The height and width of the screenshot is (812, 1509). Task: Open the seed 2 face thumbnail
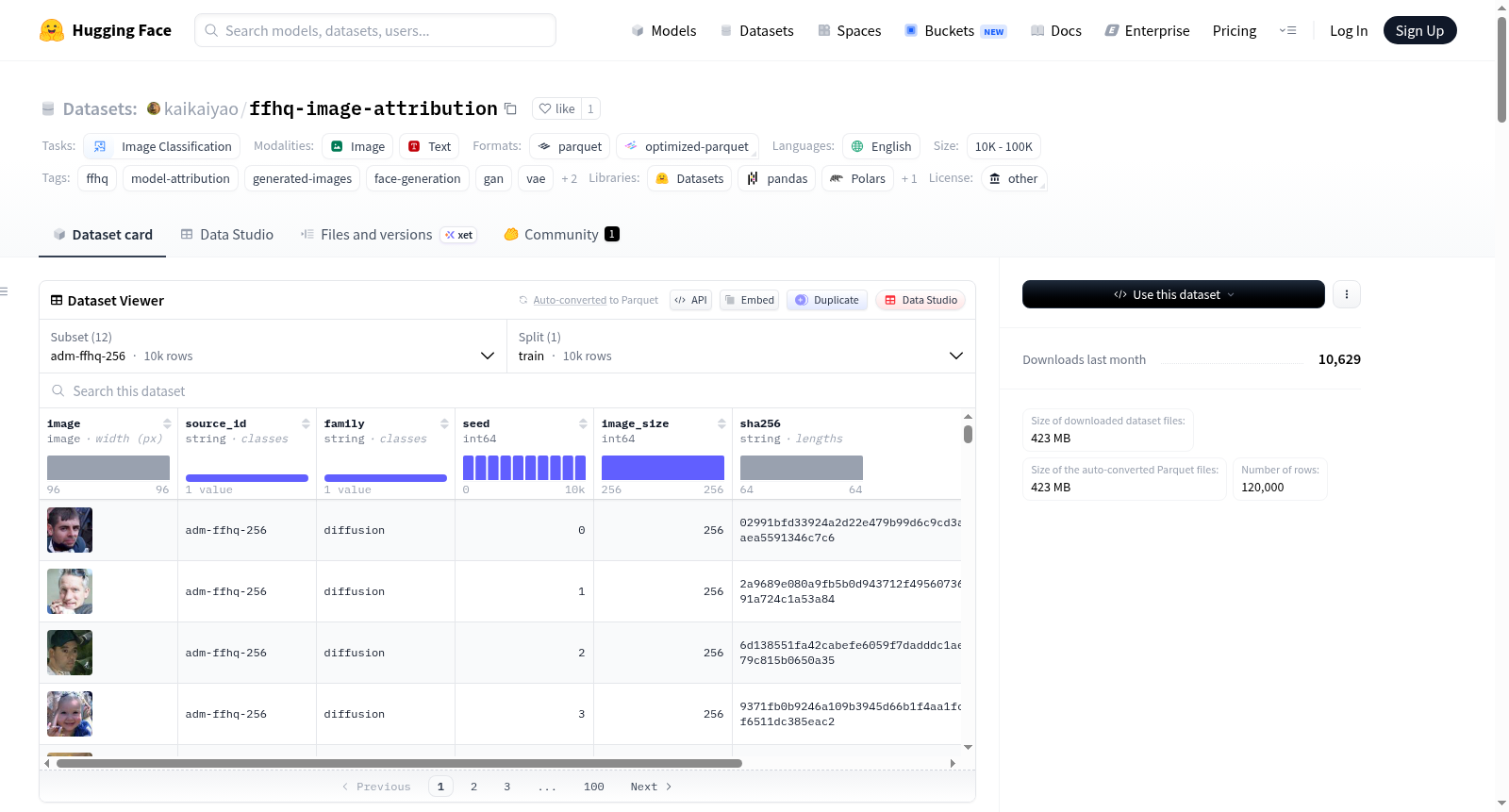tap(70, 653)
